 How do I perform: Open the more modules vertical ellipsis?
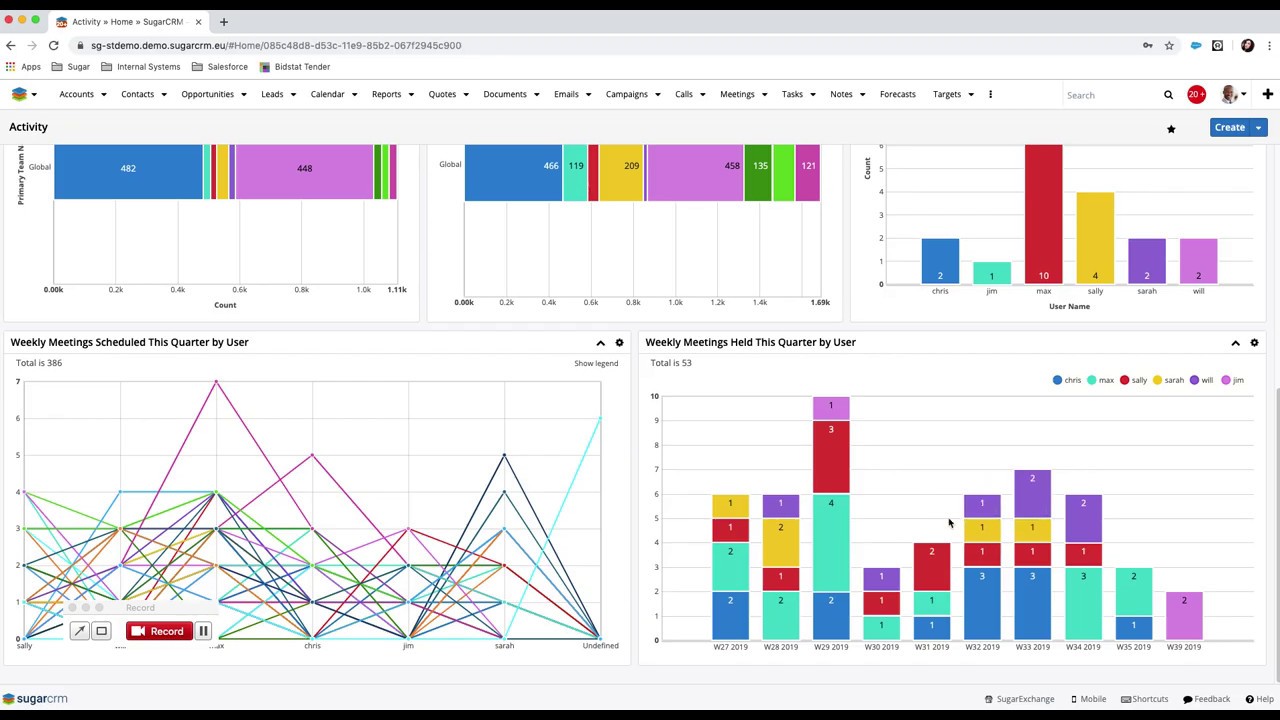[x=990, y=94]
